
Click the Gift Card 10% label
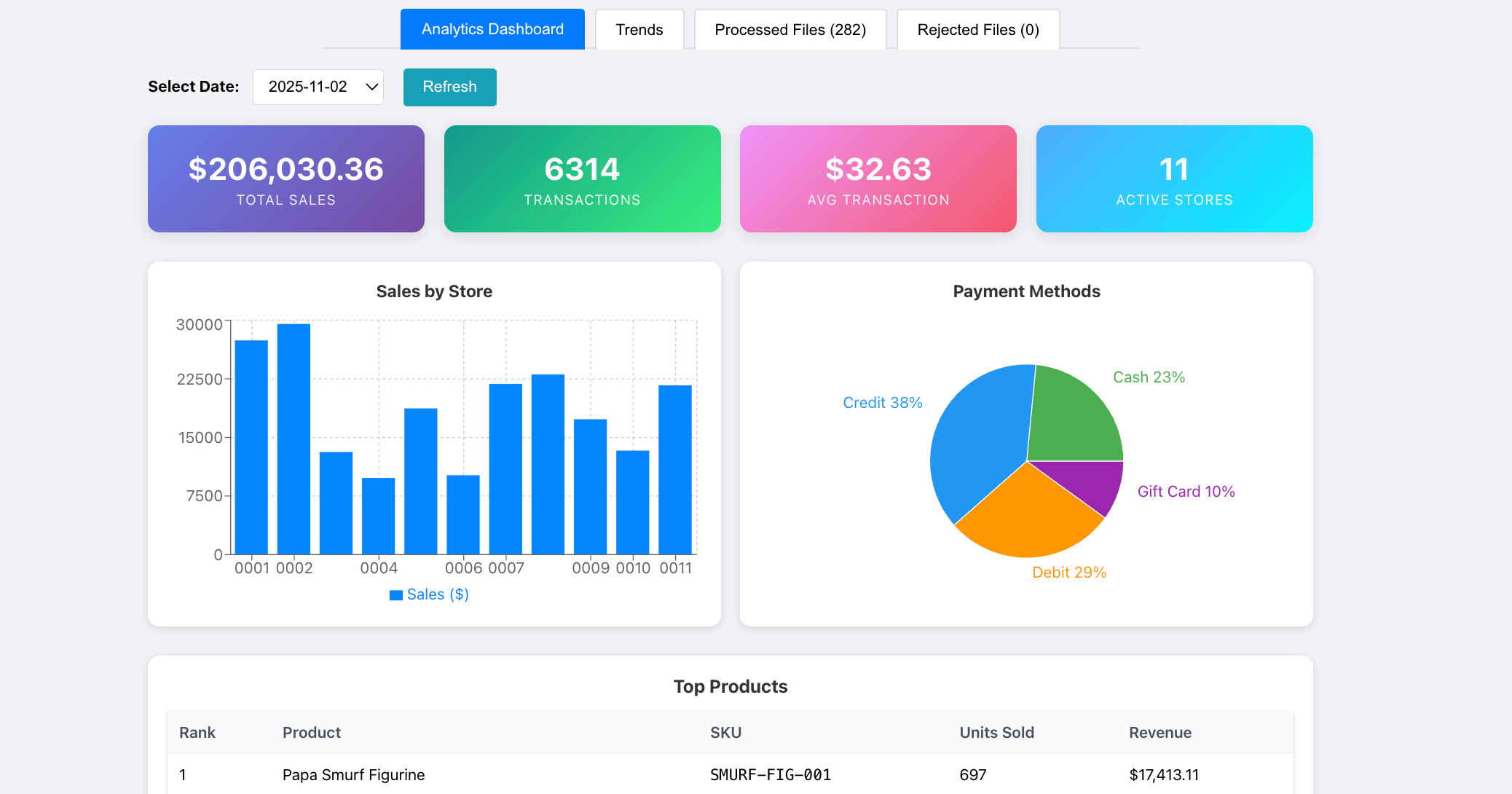[1186, 491]
